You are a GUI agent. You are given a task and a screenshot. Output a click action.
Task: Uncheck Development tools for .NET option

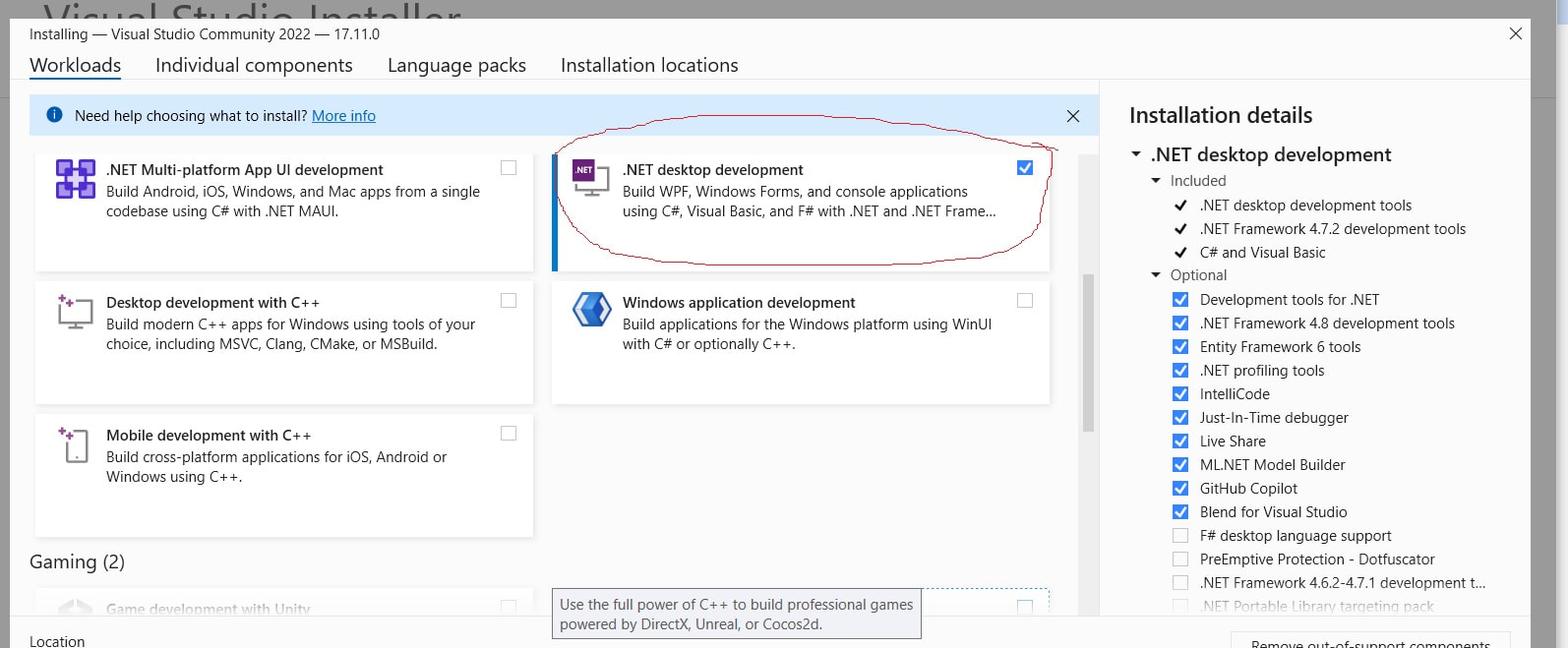click(1180, 300)
